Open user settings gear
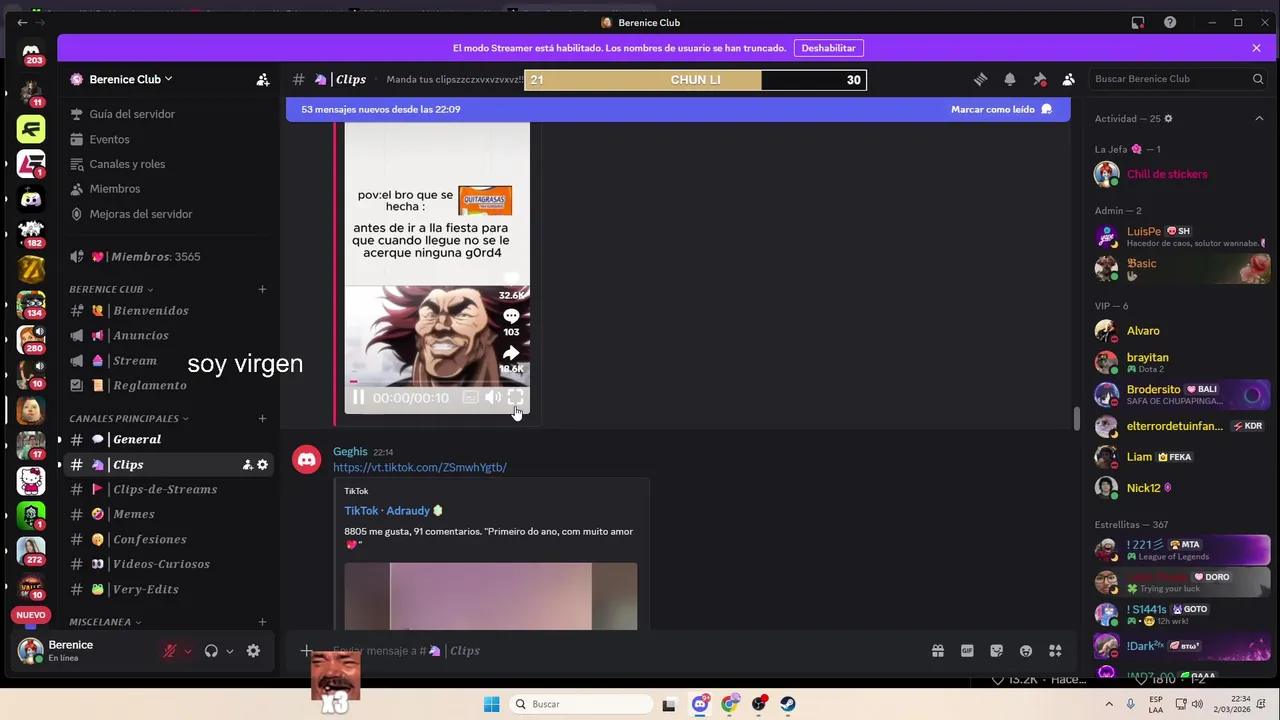 (253, 651)
